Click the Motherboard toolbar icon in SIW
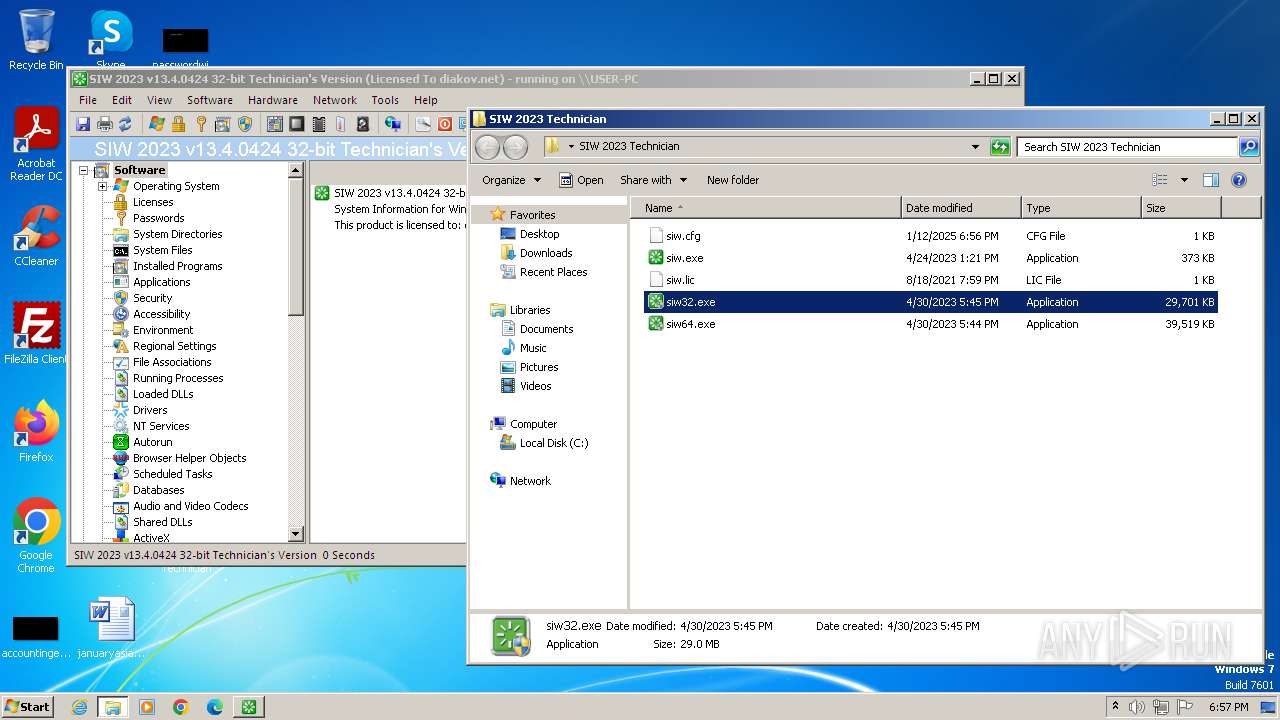Screen dimensions: 1280x720 pyautogui.click(x=275, y=124)
